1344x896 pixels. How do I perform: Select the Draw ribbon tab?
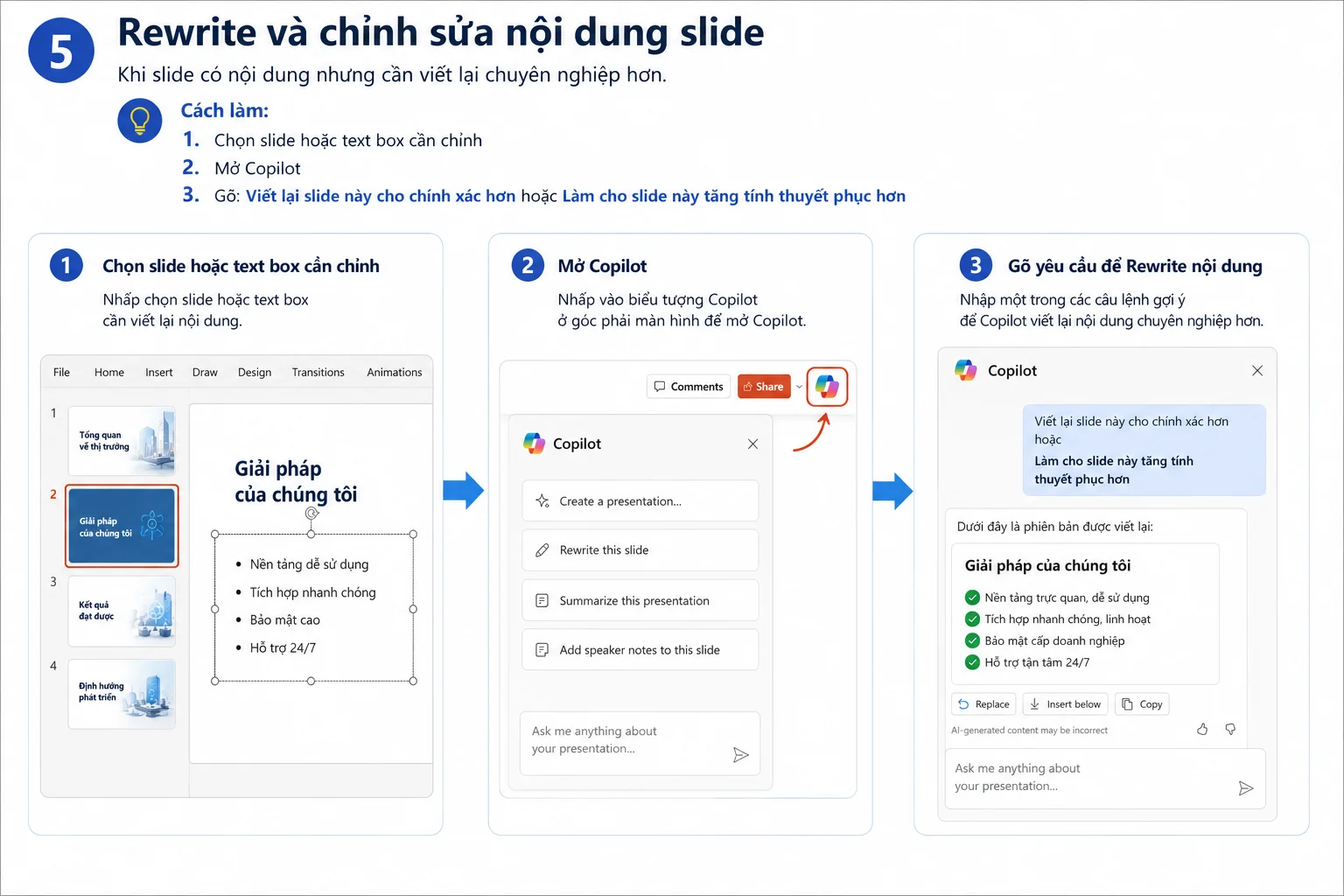[x=205, y=372]
